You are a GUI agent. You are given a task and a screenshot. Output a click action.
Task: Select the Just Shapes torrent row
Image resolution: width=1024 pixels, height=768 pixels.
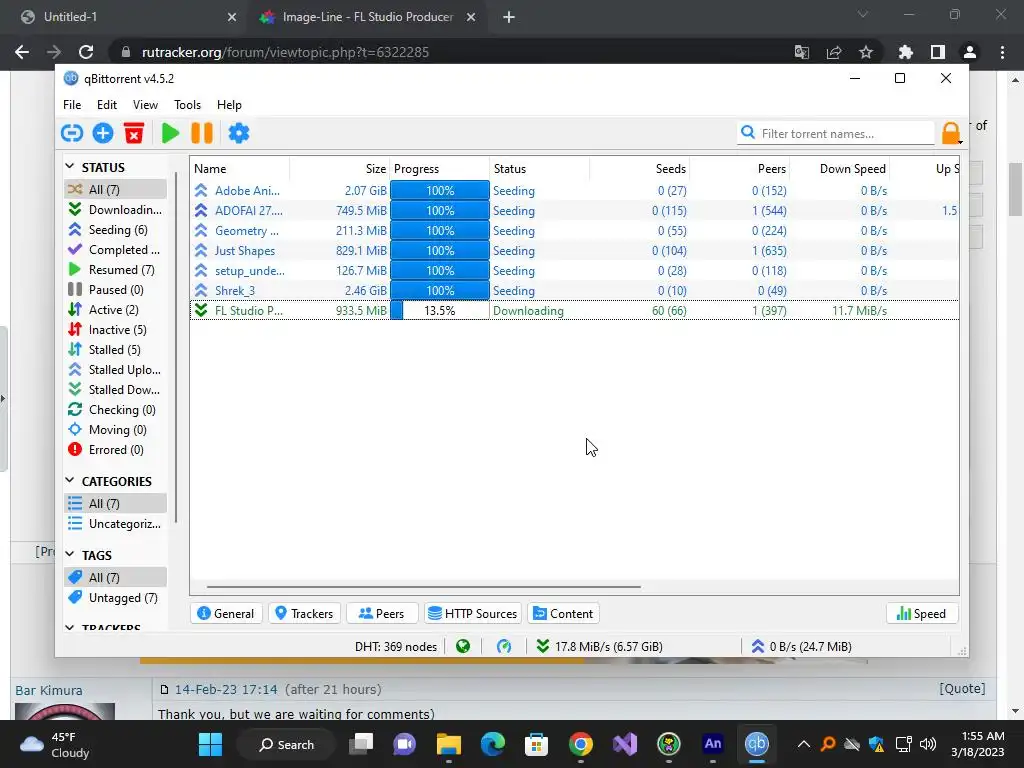pos(575,251)
